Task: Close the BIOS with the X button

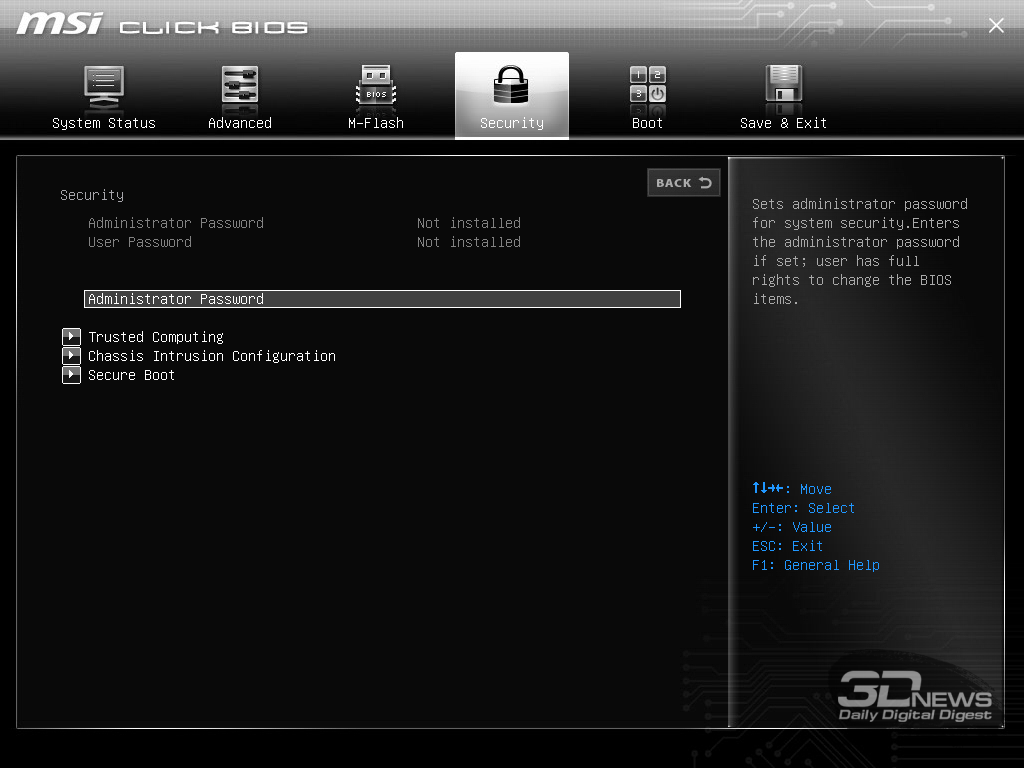Action: tap(996, 26)
